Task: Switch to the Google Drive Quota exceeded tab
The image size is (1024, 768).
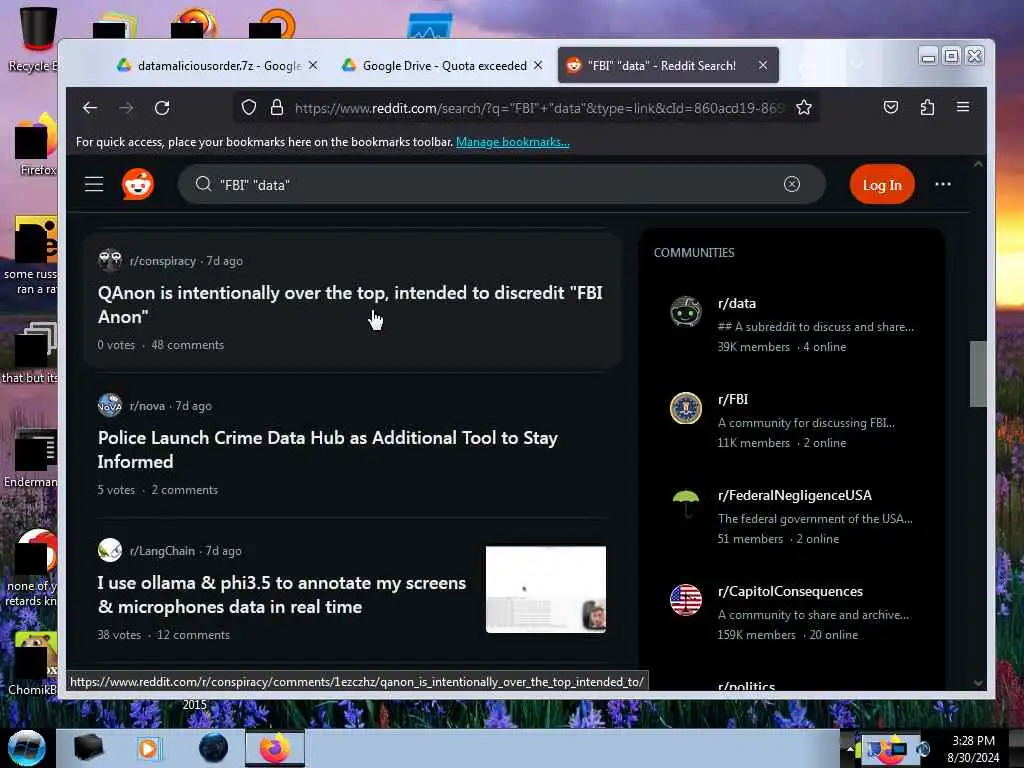Action: coord(444,65)
